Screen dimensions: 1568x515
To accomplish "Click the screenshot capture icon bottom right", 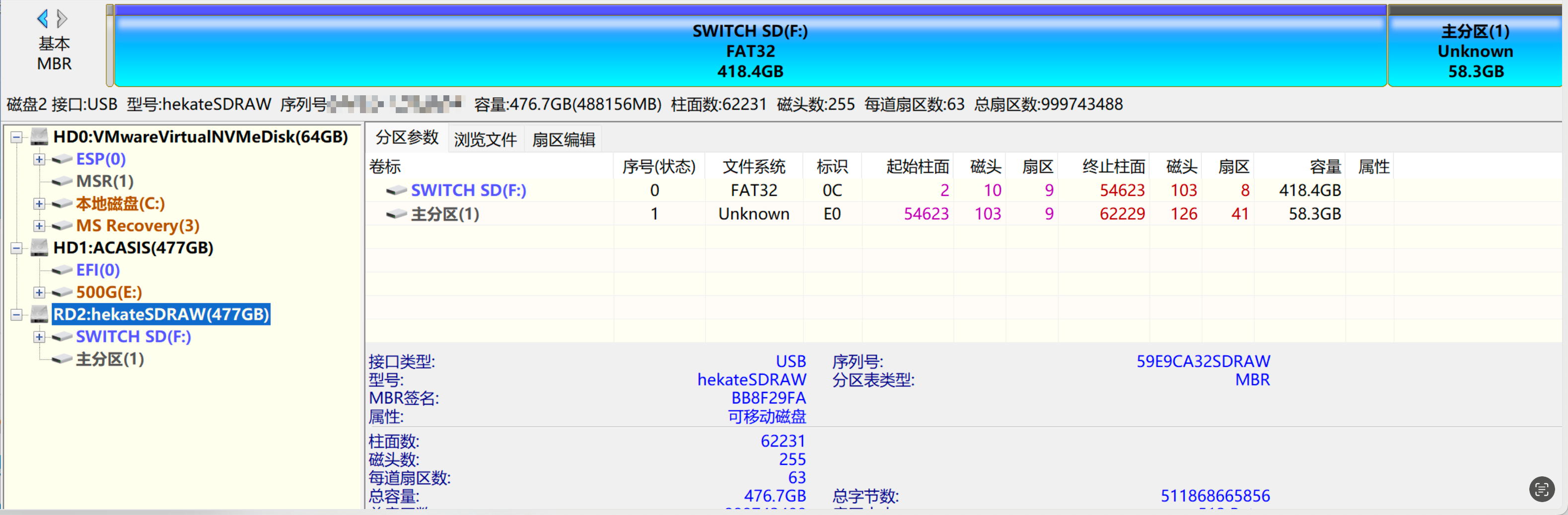I will click(x=1541, y=489).
